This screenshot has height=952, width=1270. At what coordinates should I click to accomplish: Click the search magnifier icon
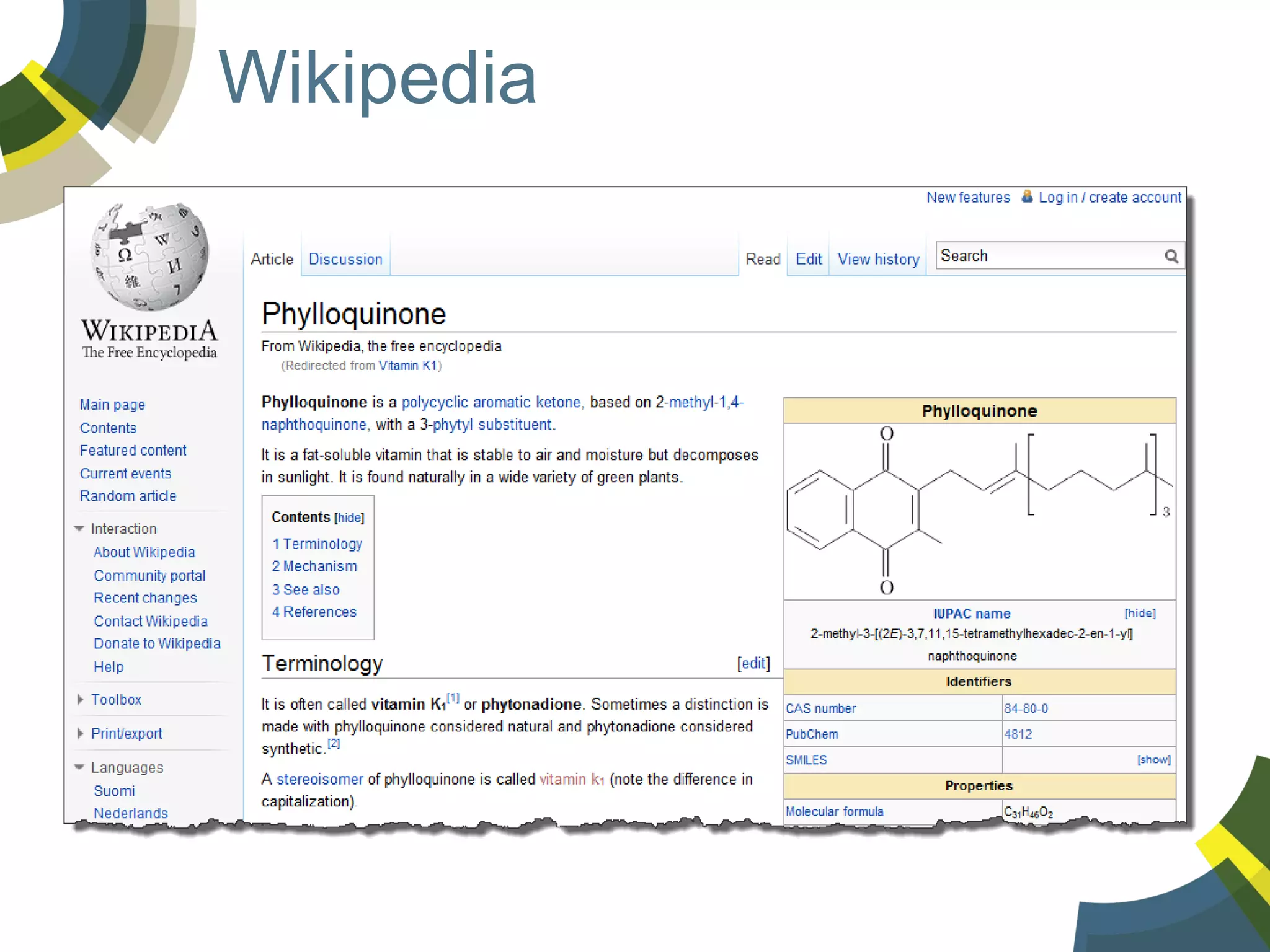[1171, 257]
